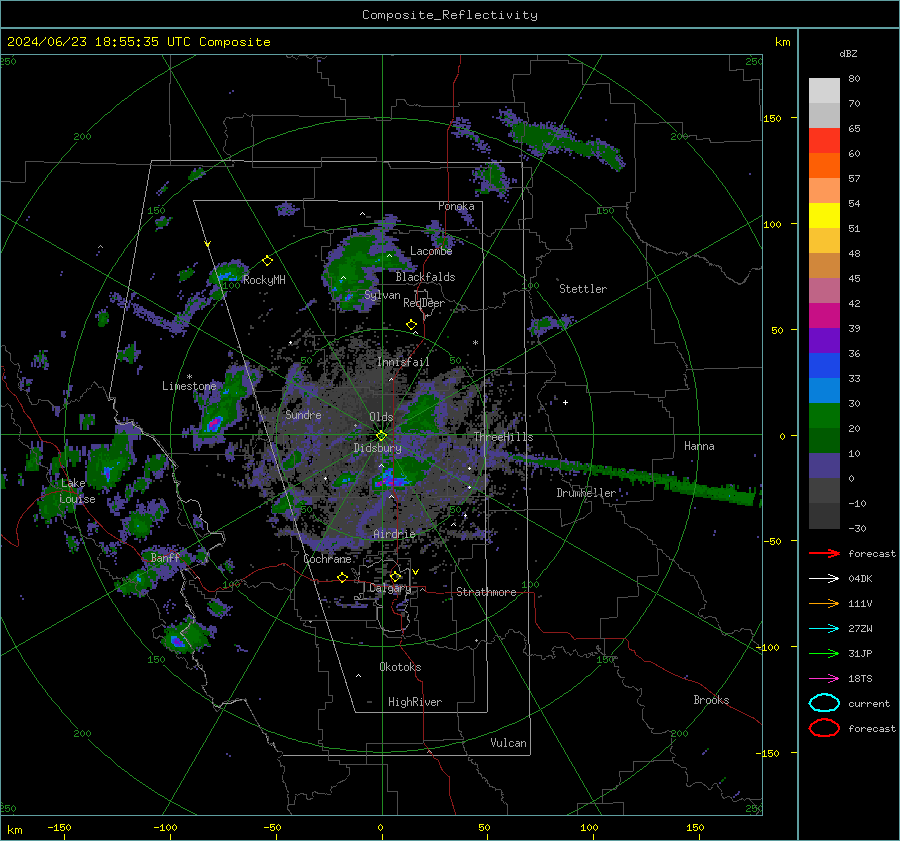900x841 pixels.
Task: Click the magenta 18TS arrow icon
Action: tap(824, 679)
